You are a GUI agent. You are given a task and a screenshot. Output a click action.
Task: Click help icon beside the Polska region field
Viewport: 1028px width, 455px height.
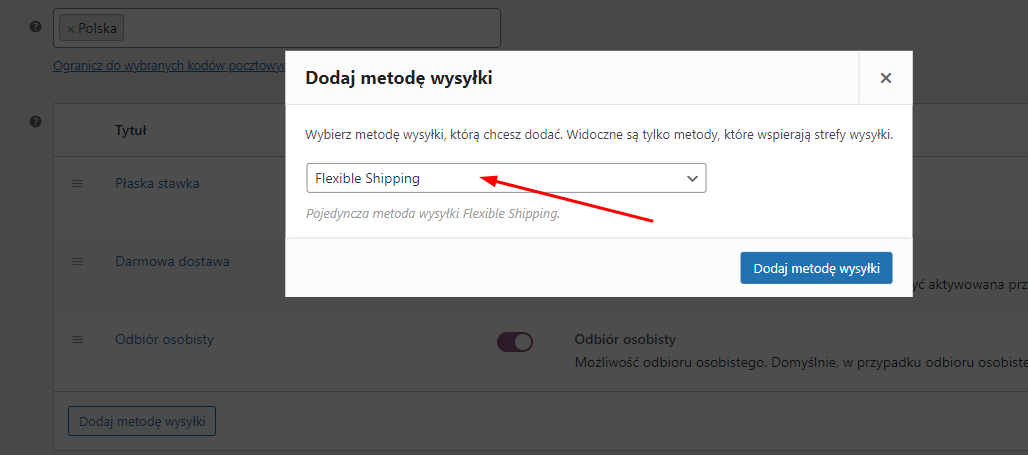tap(36, 27)
